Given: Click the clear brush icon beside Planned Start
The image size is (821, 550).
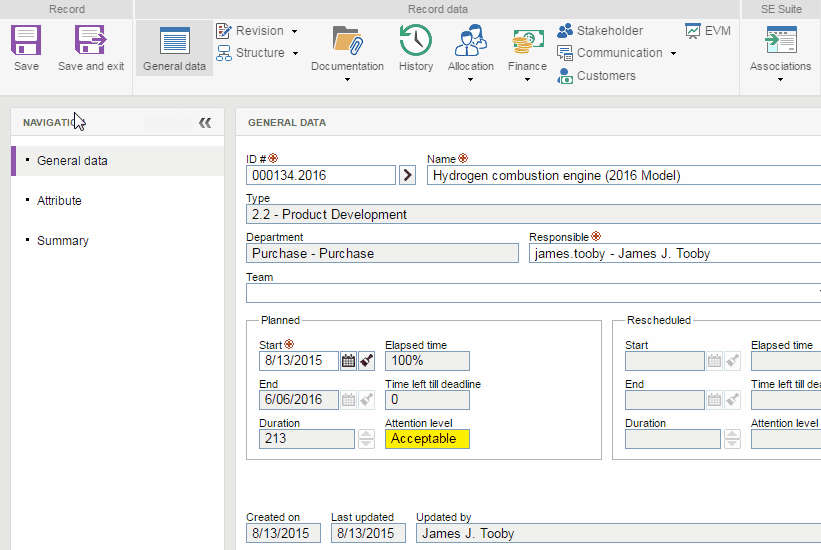Looking at the screenshot, I should [367, 361].
